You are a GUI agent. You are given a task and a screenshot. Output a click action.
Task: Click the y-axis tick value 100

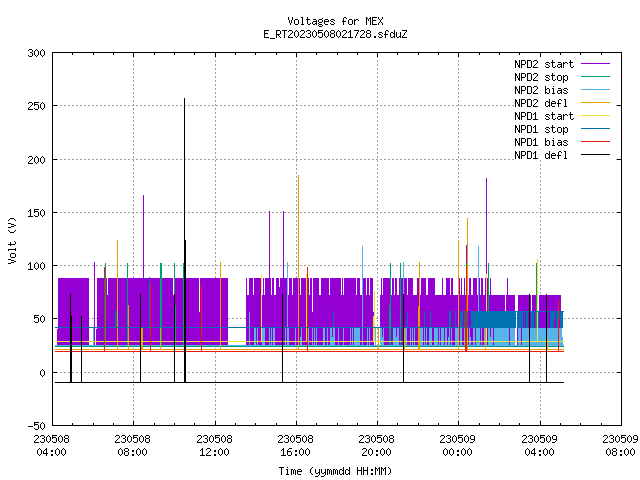(36, 266)
